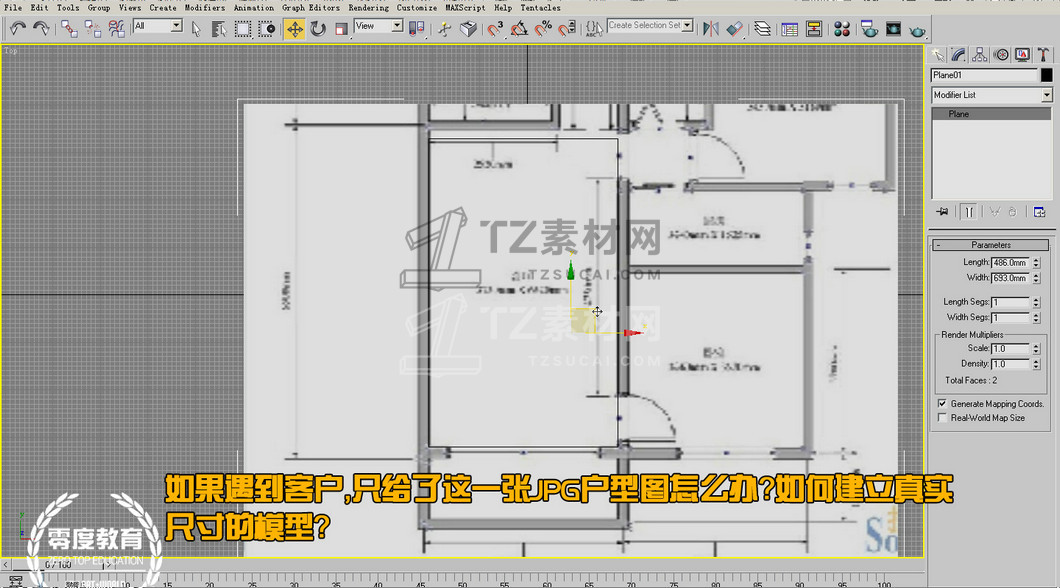This screenshot has height=588, width=1060.
Task: Click the Rectangular Selection Region icon
Action: point(243,28)
